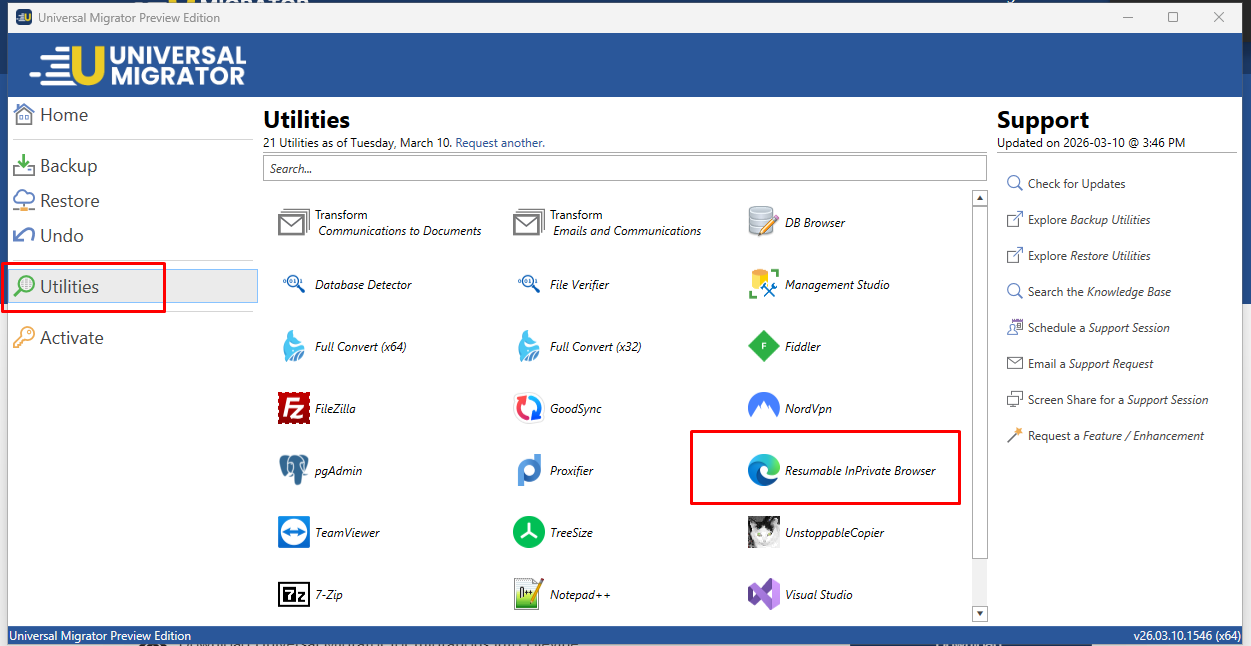The height and width of the screenshot is (646, 1251).
Task: Click the Request another link
Action: point(500,143)
